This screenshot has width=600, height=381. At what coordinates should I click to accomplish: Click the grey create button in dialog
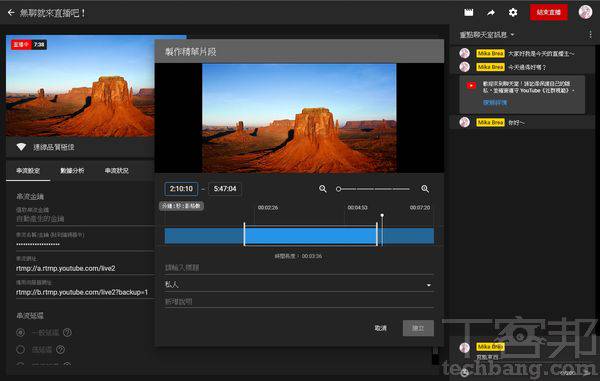pos(418,328)
